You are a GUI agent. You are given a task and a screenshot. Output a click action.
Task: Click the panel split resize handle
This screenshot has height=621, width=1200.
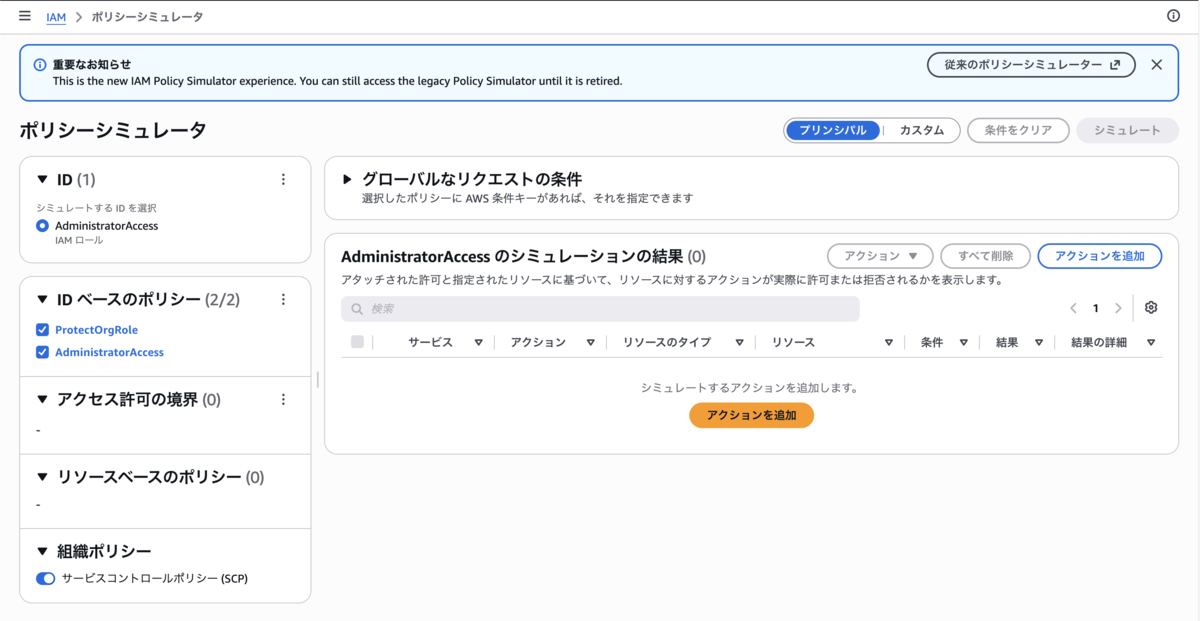click(318, 379)
